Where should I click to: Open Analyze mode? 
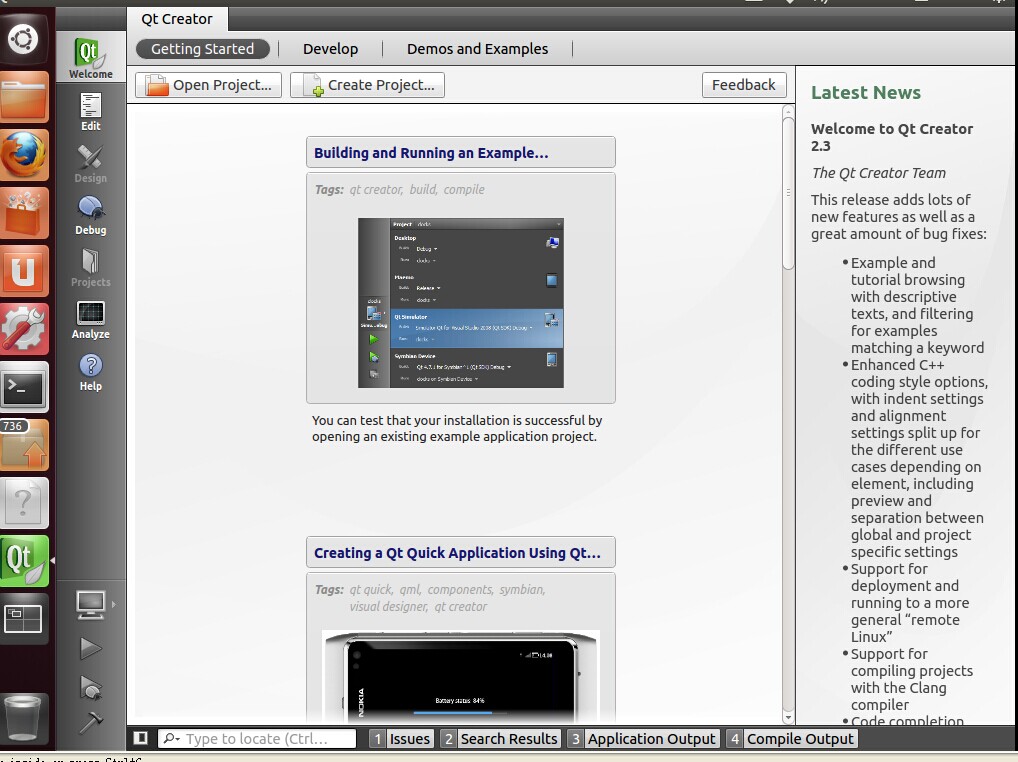(91, 319)
